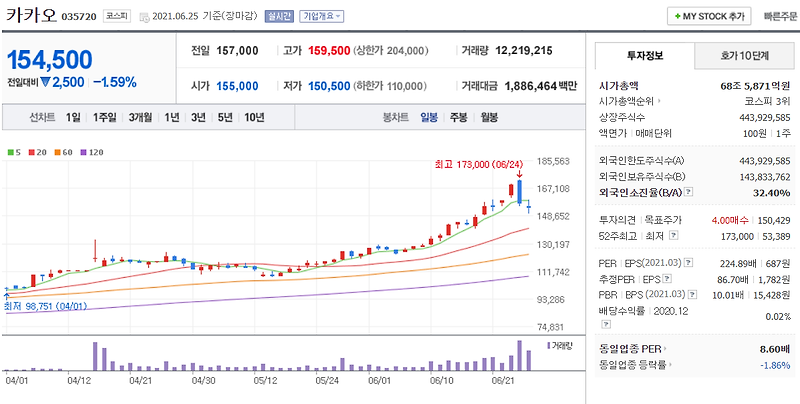Click the 최저 98,751 (04/01) chart label

coord(45,307)
